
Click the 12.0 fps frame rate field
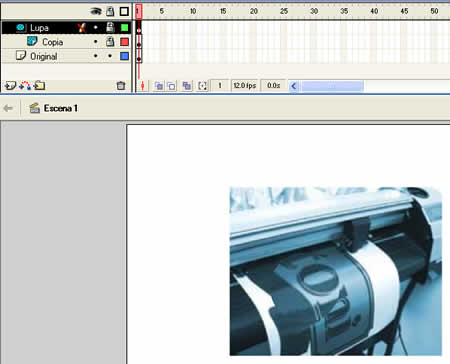click(245, 86)
